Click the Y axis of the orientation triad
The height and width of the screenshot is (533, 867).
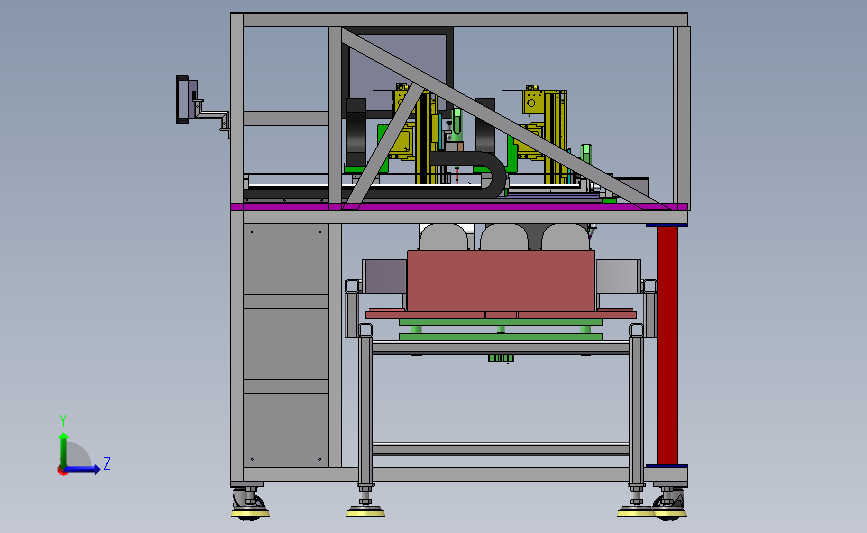pyautogui.click(x=64, y=449)
